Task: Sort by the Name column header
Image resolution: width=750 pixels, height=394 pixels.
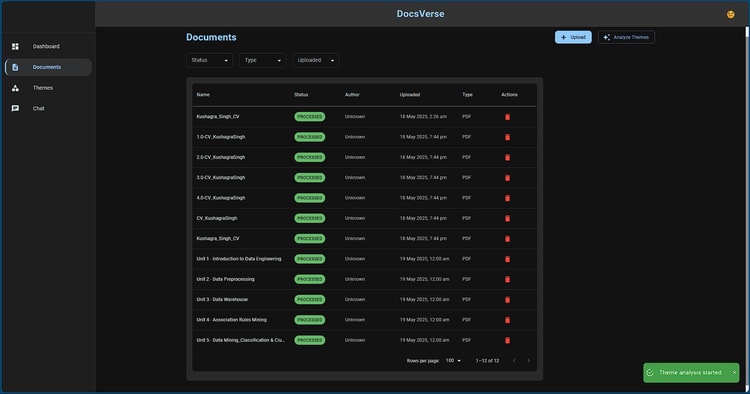Action: coord(203,95)
